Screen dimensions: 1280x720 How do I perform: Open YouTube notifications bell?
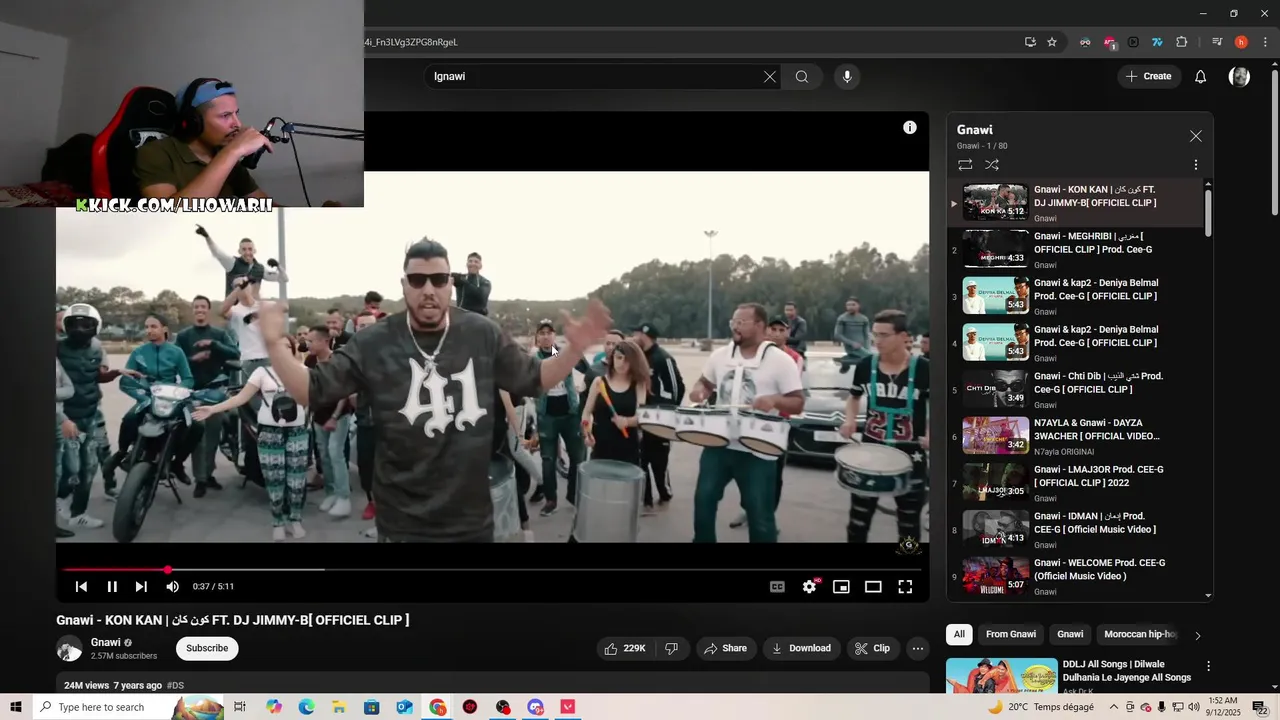[x=1201, y=77]
